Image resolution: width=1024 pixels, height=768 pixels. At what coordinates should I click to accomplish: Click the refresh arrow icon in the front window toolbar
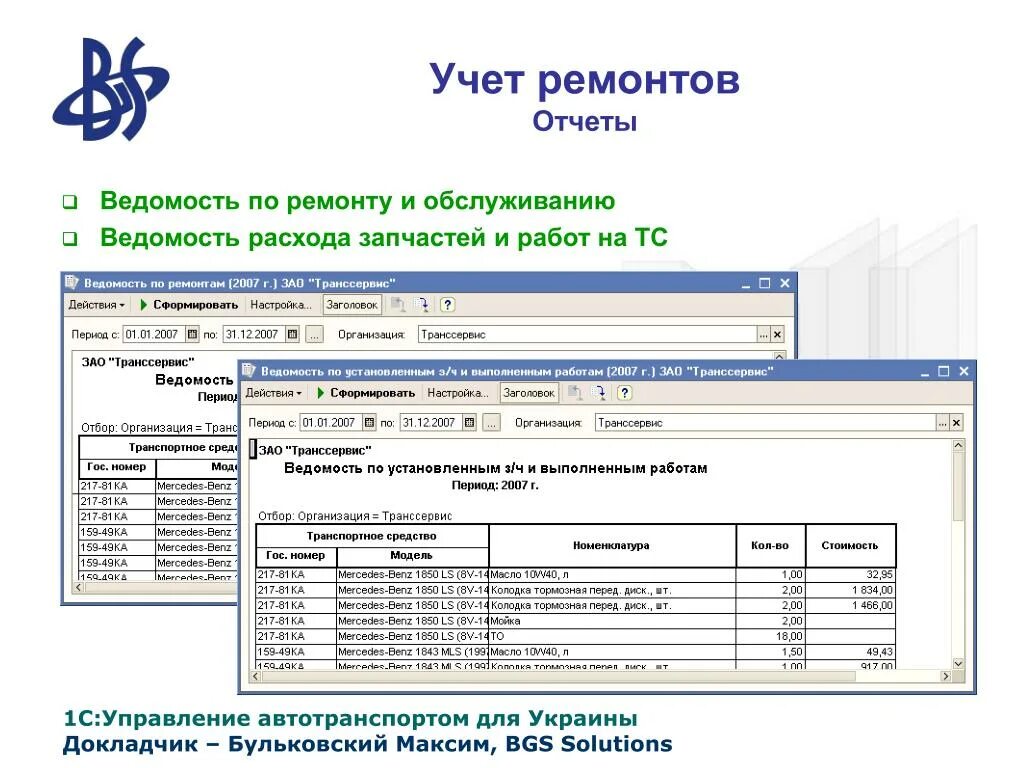click(599, 392)
